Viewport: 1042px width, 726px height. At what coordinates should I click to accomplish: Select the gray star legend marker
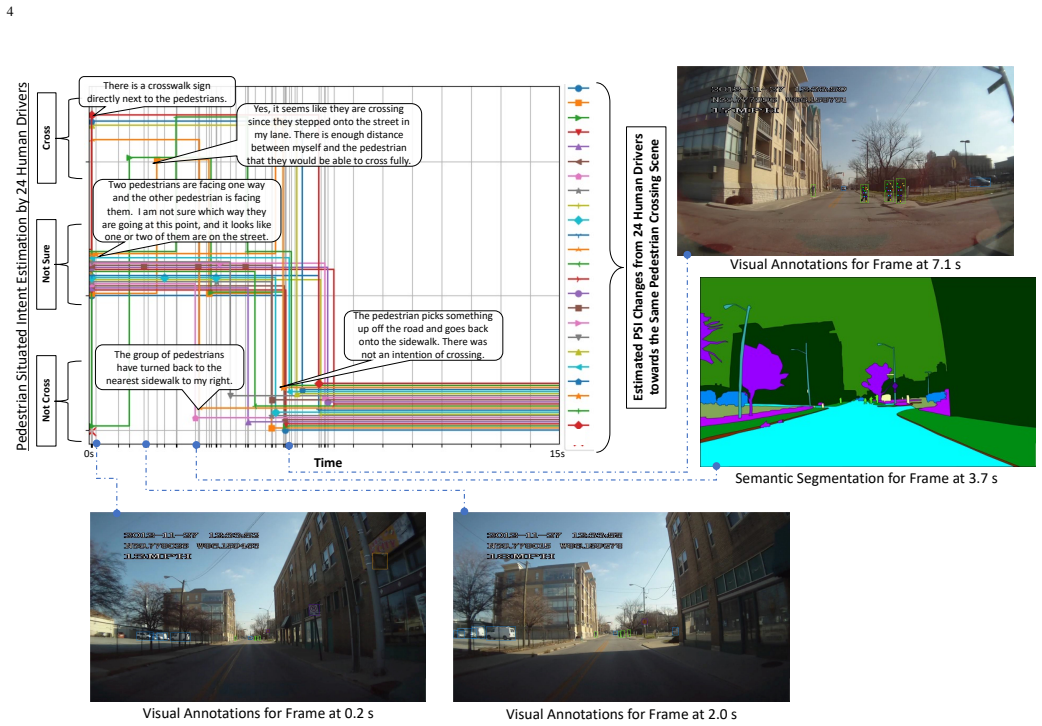[x=578, y=191]
